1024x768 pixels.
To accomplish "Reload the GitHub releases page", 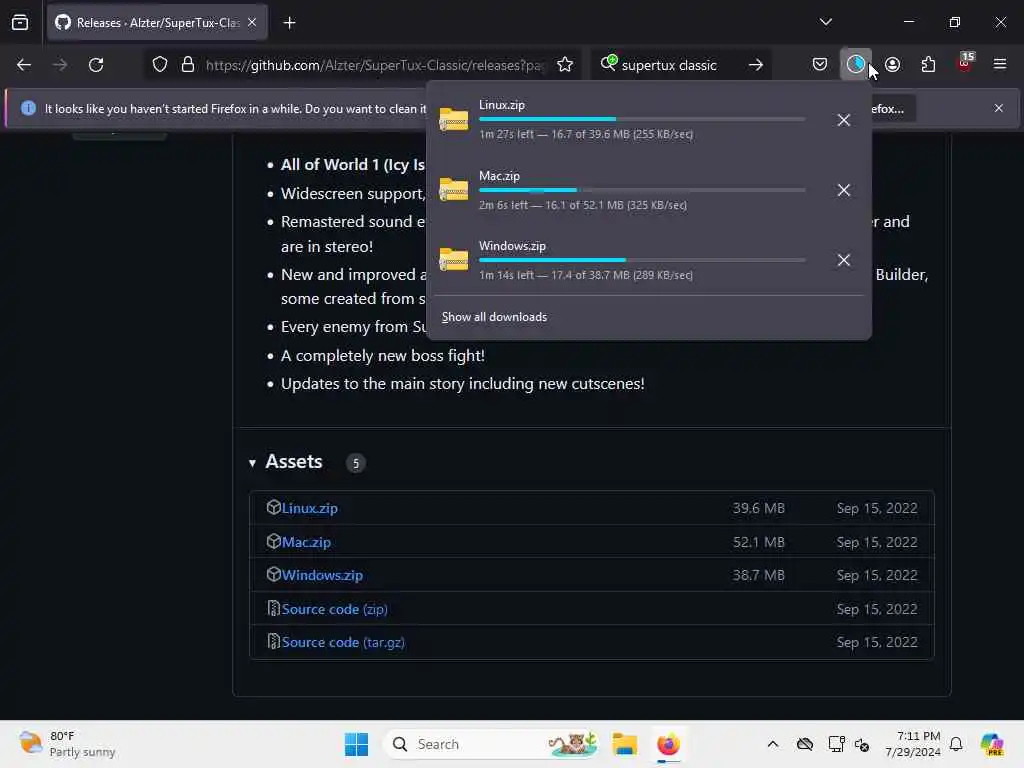I will click(x=96, y=65).
